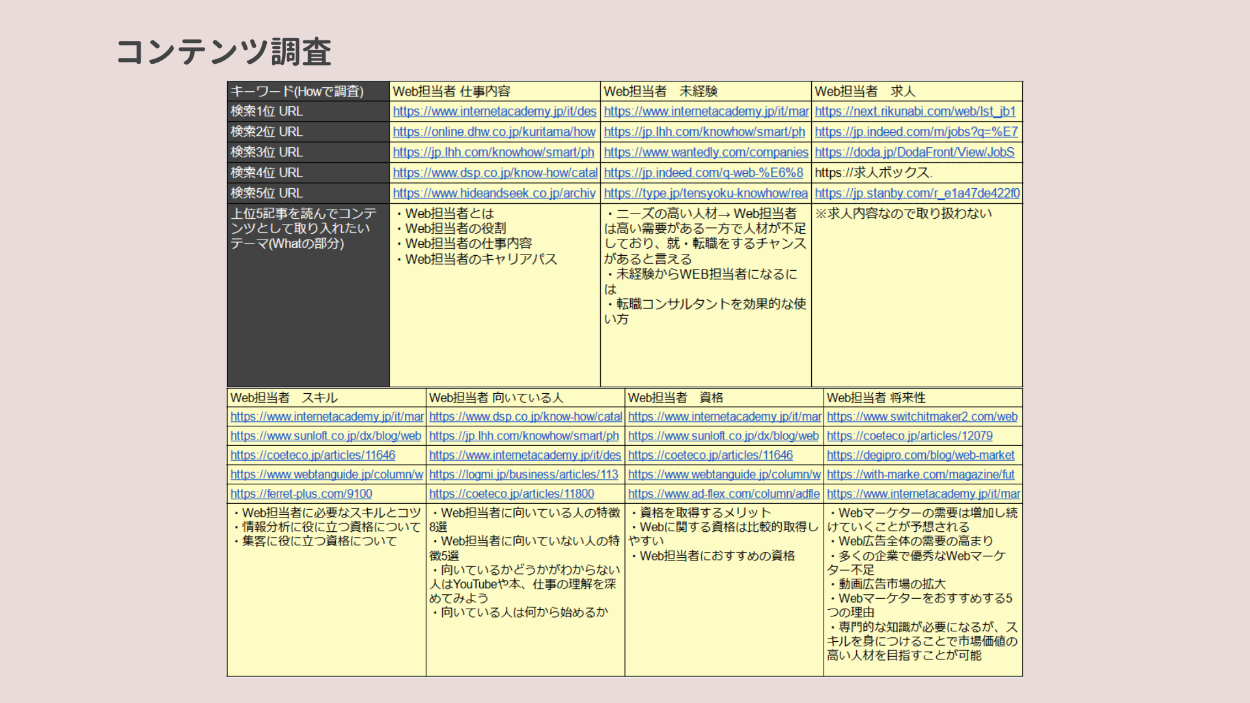Click the switchitmaker2.com link
This screenshot has width=1250, height=703.
coord(922,417)
